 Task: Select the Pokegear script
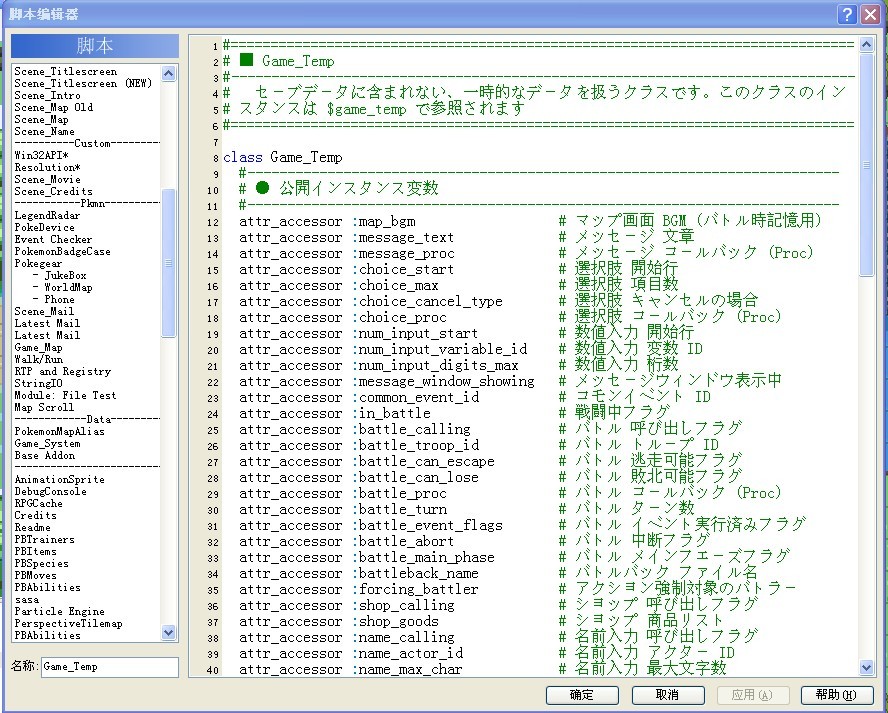[x=38, y=263]
